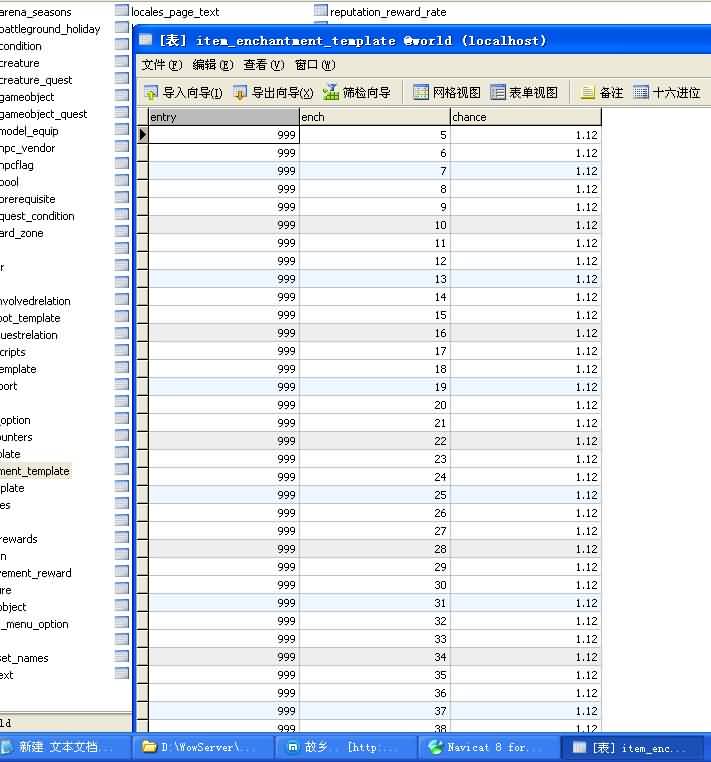Select _menu_option table in background list
711x762 pixels.
coord(35,623)
